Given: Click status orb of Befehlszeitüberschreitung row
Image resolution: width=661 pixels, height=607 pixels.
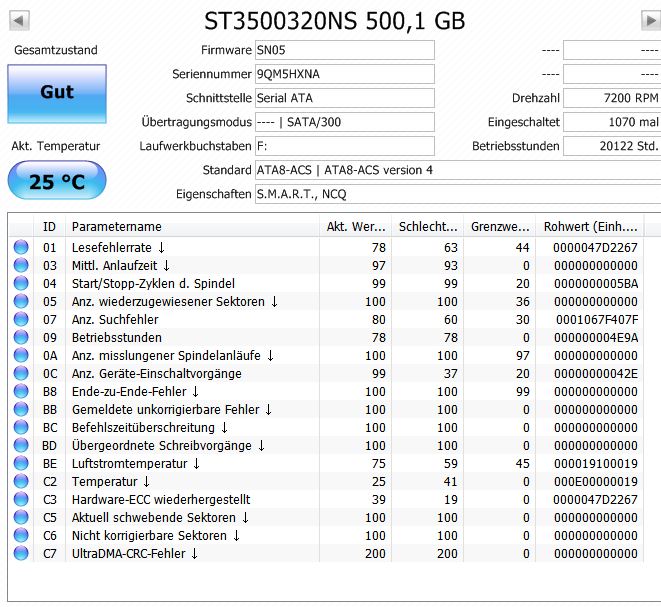Looking at the screenshot, I should coord(21,427).
